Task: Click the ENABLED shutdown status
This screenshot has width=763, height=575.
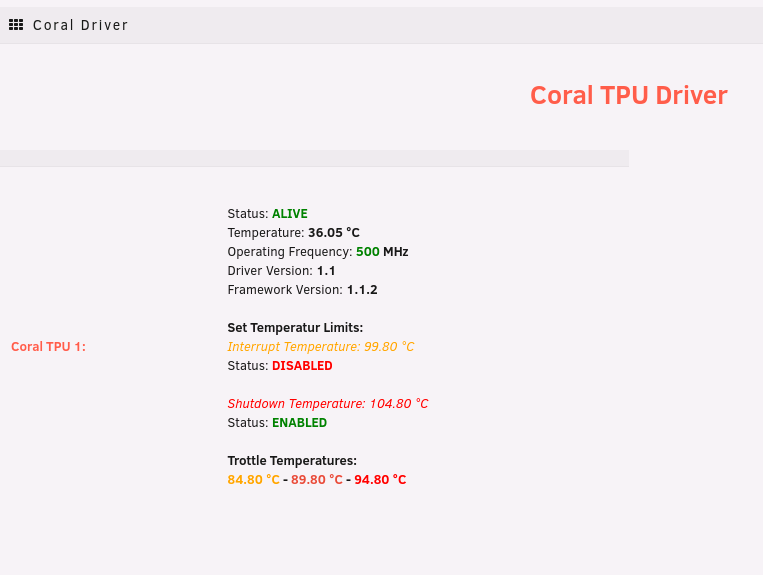Action: (299, 422)
